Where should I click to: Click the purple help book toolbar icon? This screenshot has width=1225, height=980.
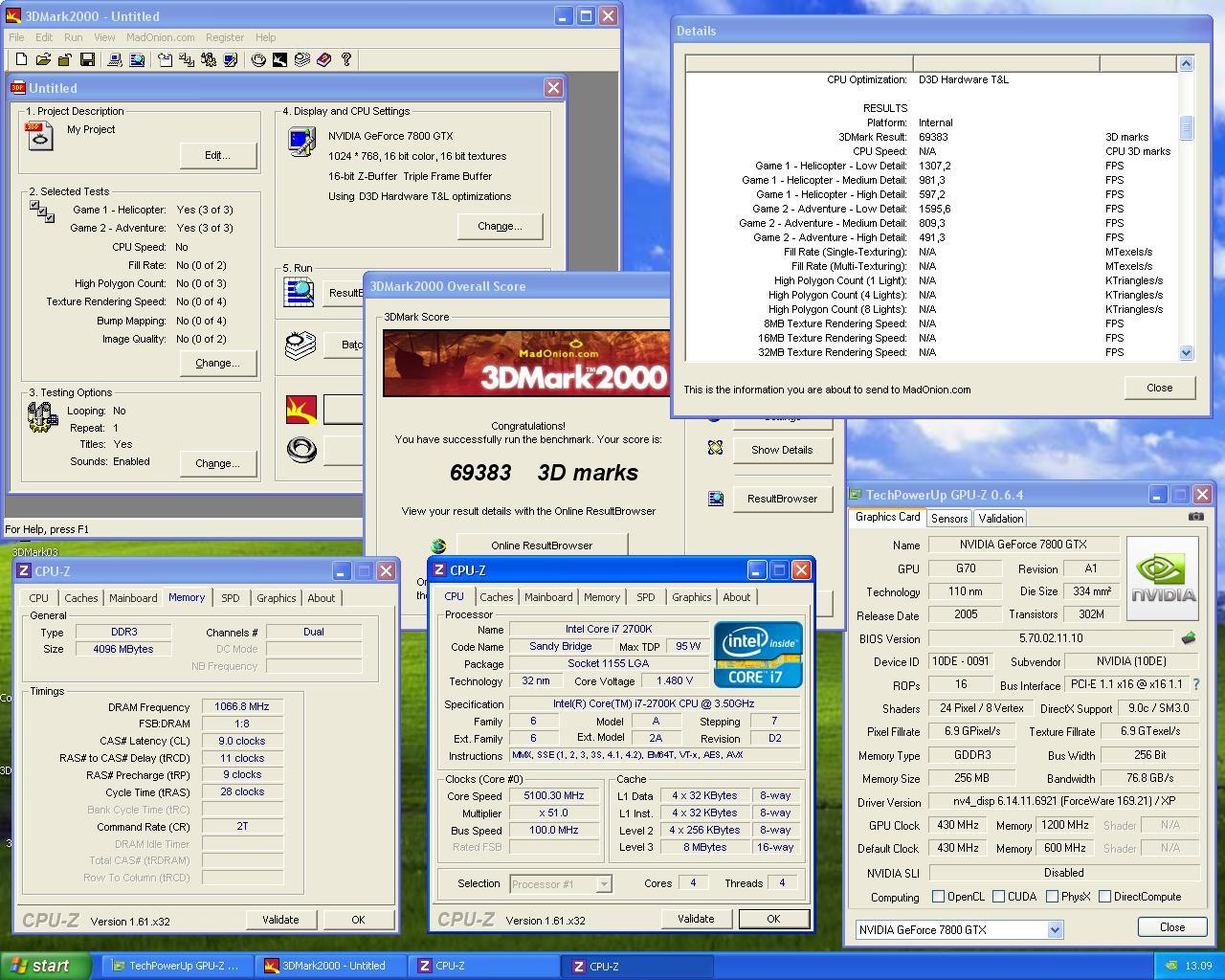(x=323, y=59)
